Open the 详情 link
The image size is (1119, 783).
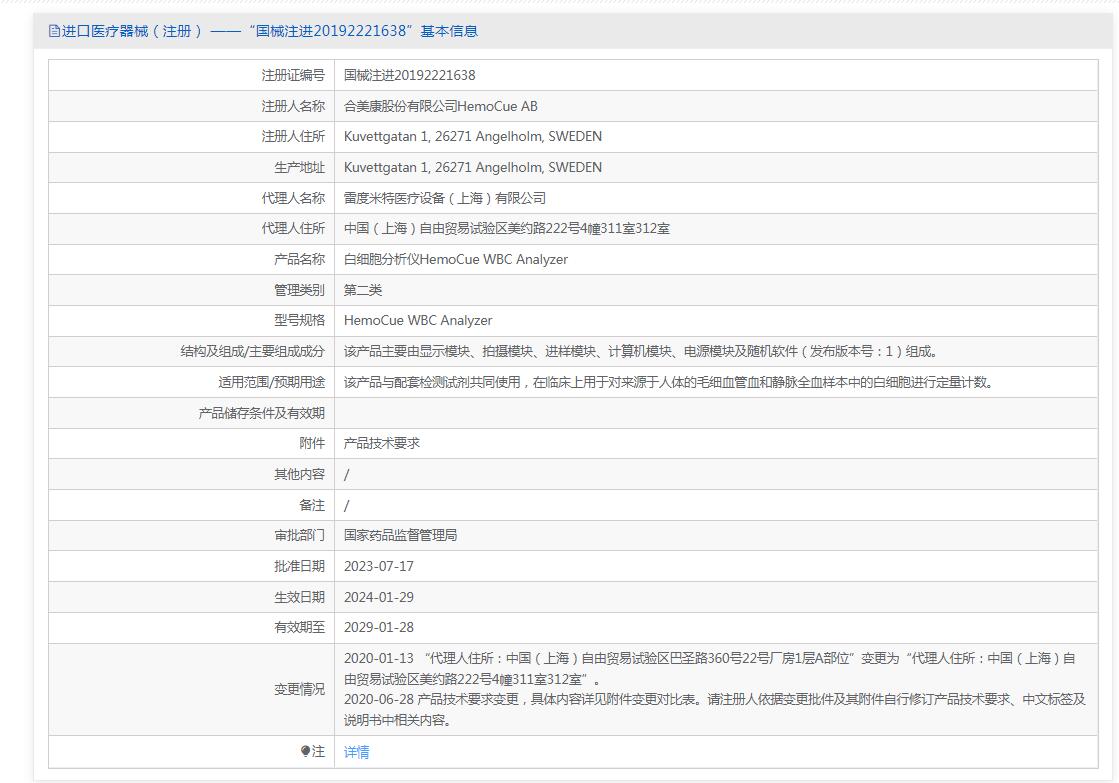(357, 752)
